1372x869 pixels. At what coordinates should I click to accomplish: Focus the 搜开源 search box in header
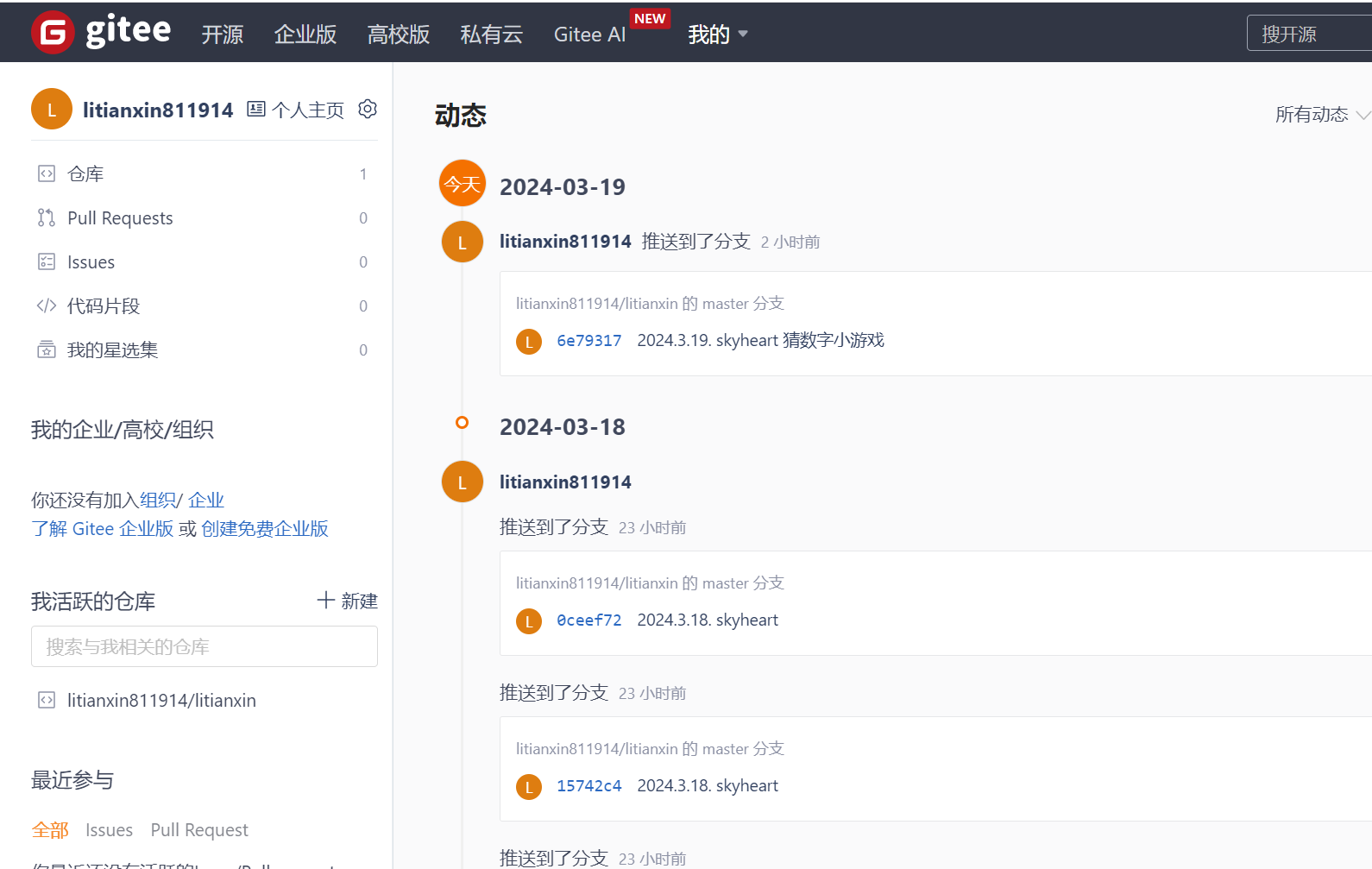(1309, 34)
